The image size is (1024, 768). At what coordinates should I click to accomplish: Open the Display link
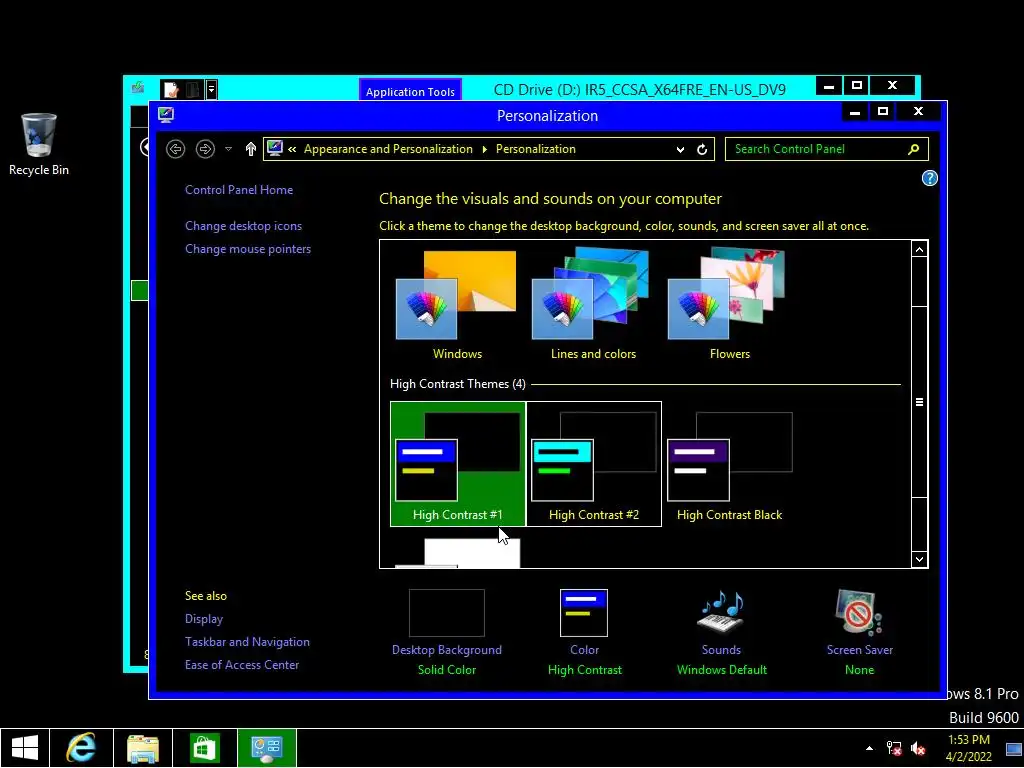pos(204,618)
